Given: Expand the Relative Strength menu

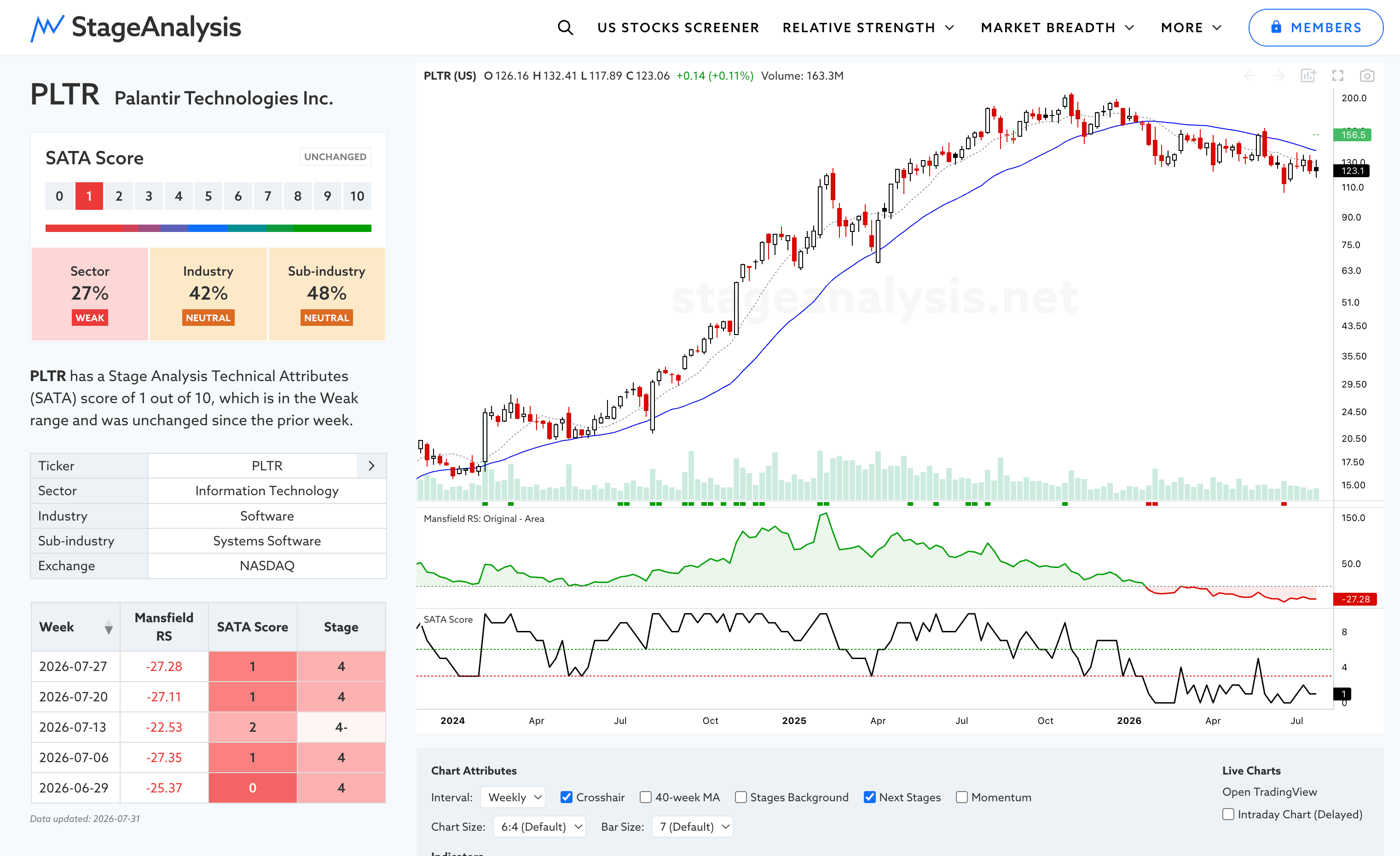Looking at the screenshot, I should pos(868,27).
